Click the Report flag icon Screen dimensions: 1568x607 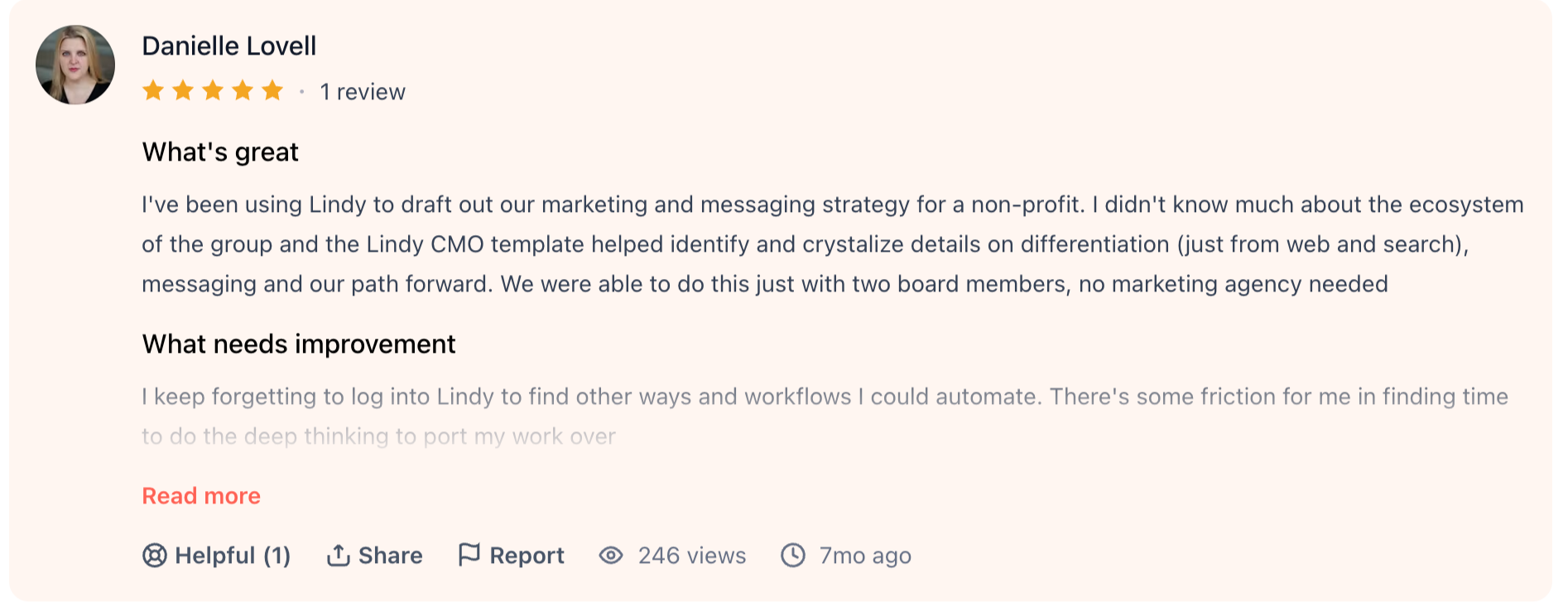469,555
